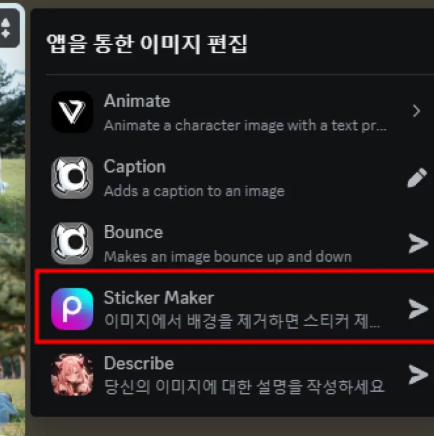The height and width of the screenshot is (436, 434).
Task: Click the park photo behind the menu
Action: [x=12, y=233]
